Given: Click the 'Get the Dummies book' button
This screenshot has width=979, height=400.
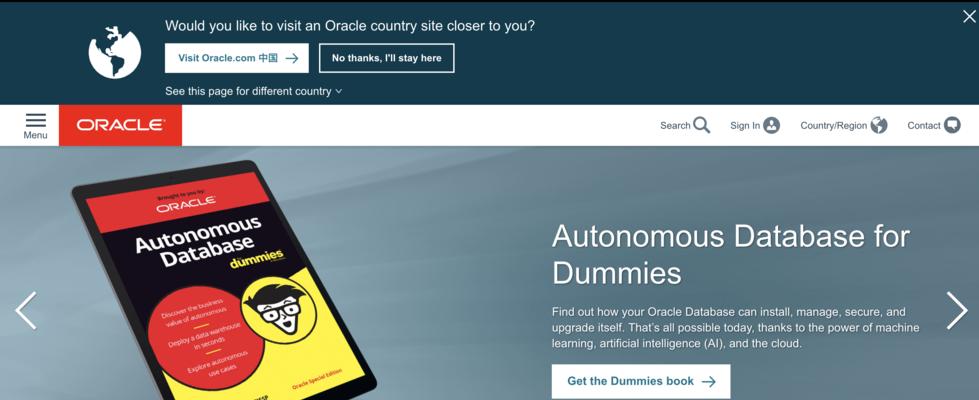Looking at the screenshot, I should [641, 381].
